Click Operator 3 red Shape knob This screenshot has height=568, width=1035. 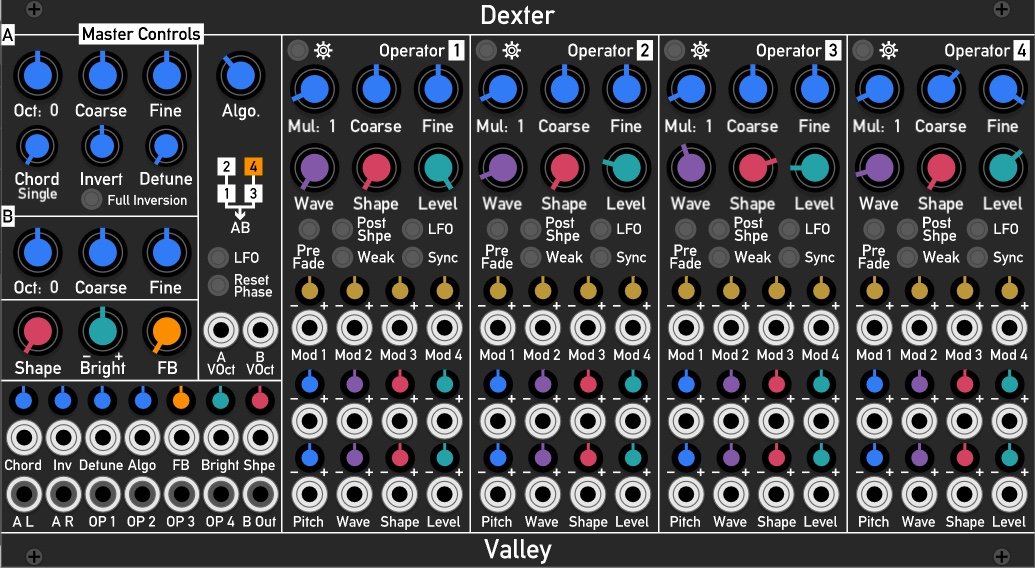[x=753, y=168]
